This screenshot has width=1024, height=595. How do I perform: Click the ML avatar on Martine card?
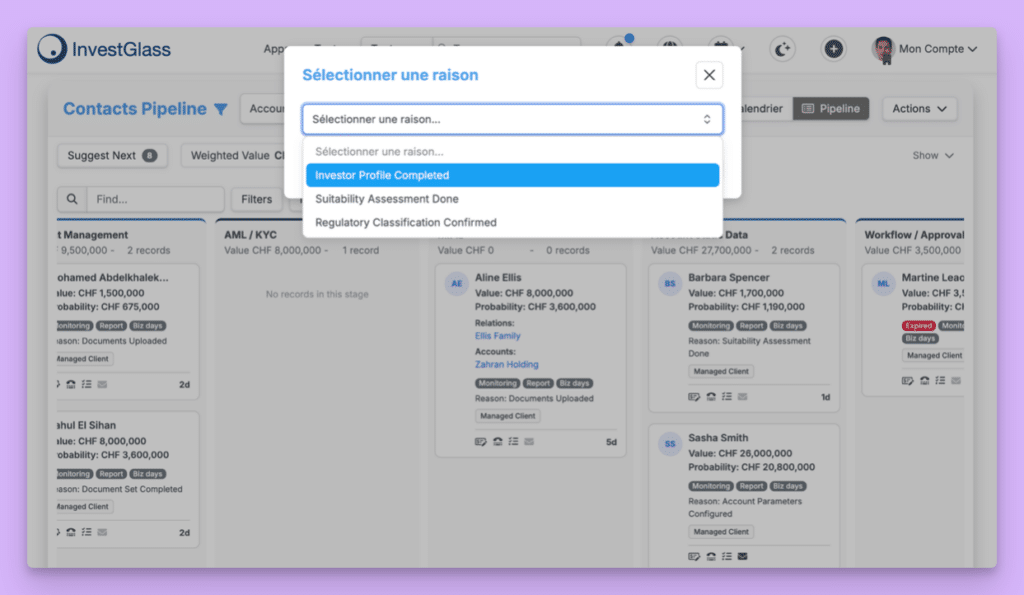[883, 283]
